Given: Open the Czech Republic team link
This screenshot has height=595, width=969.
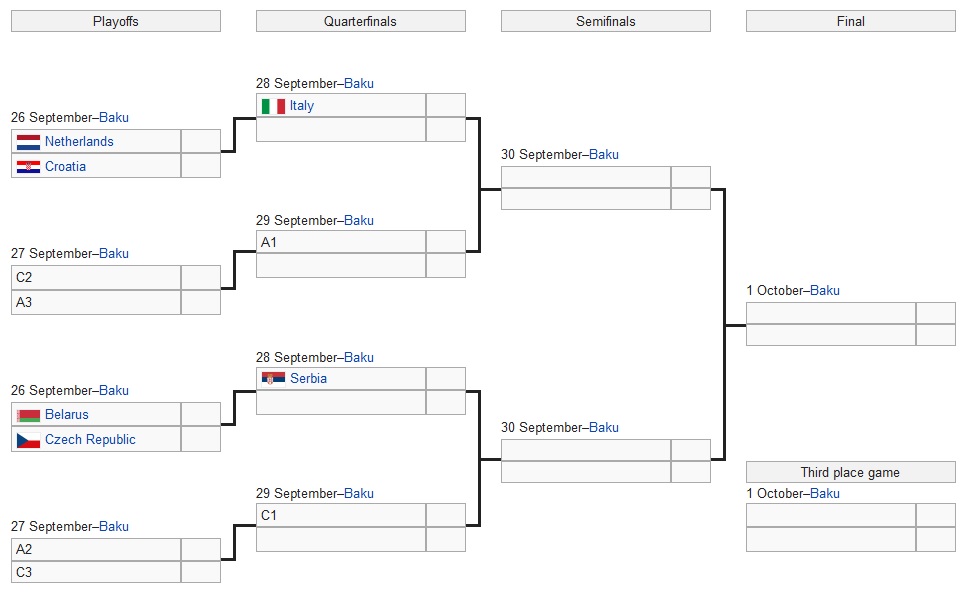Looking at the screenshot, I should pos(90,440).
